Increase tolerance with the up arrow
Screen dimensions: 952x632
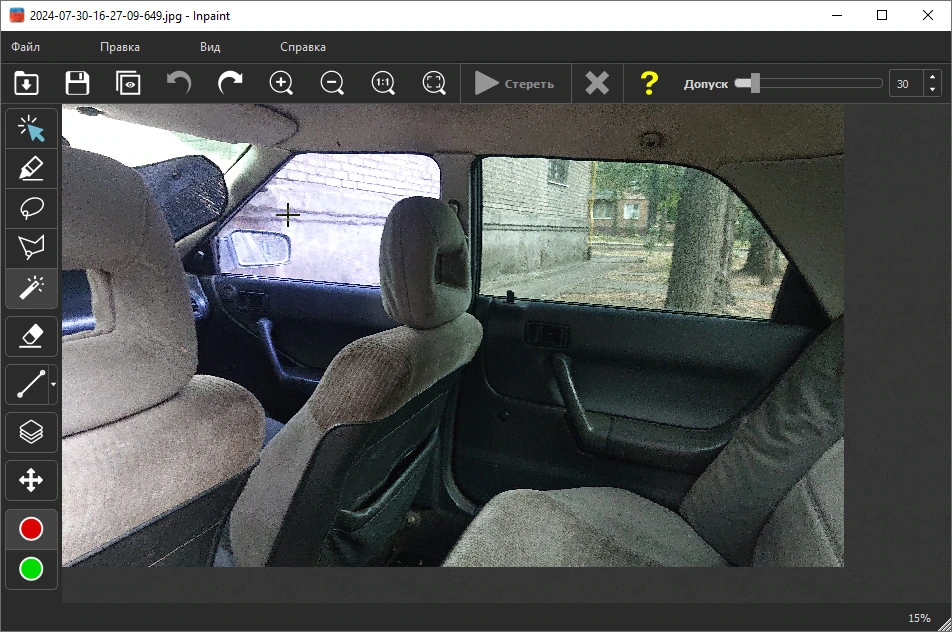tap(933, 77)
